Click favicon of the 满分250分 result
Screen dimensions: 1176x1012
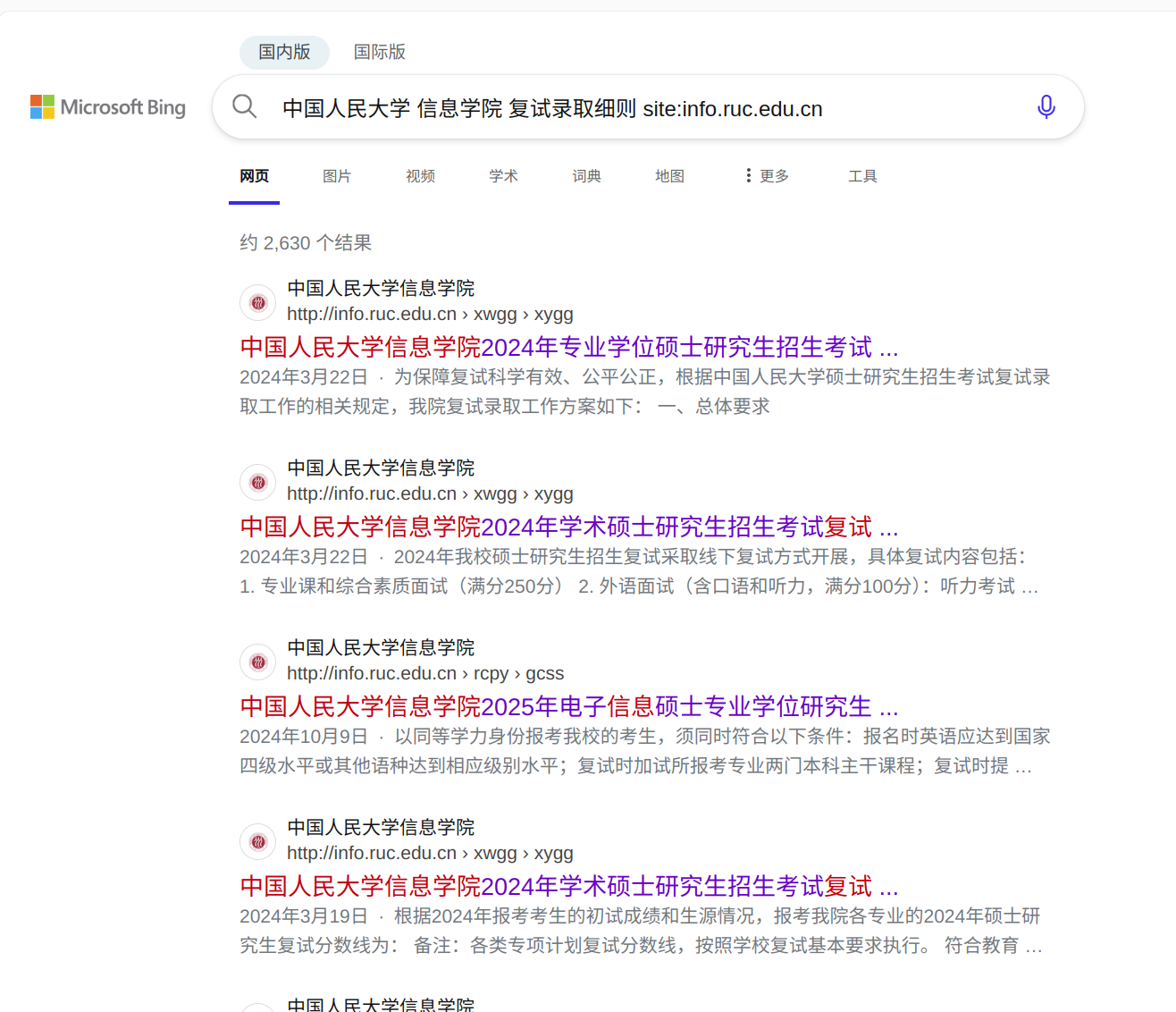(x=258, y=483)
